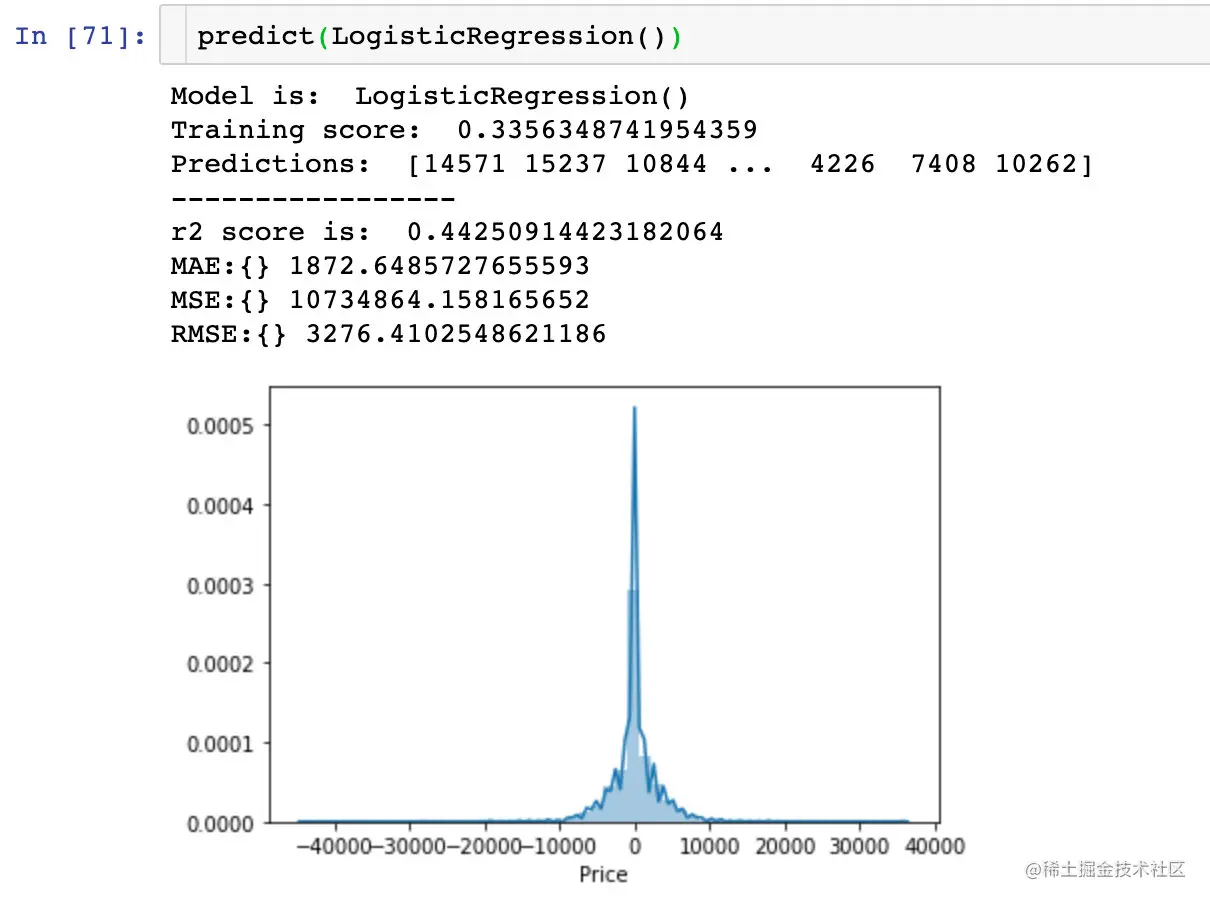Click the 'Model is: LogisticRegression()' output line
Image resolution: width=1210 pixels, height=904 pixels.
430,96
